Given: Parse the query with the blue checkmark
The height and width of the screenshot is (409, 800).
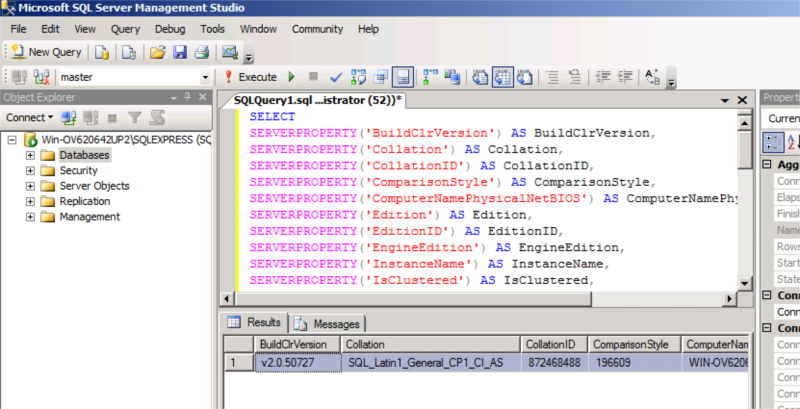Looking at the screenshot, I should pyautogui.click(x=336, y=77).
